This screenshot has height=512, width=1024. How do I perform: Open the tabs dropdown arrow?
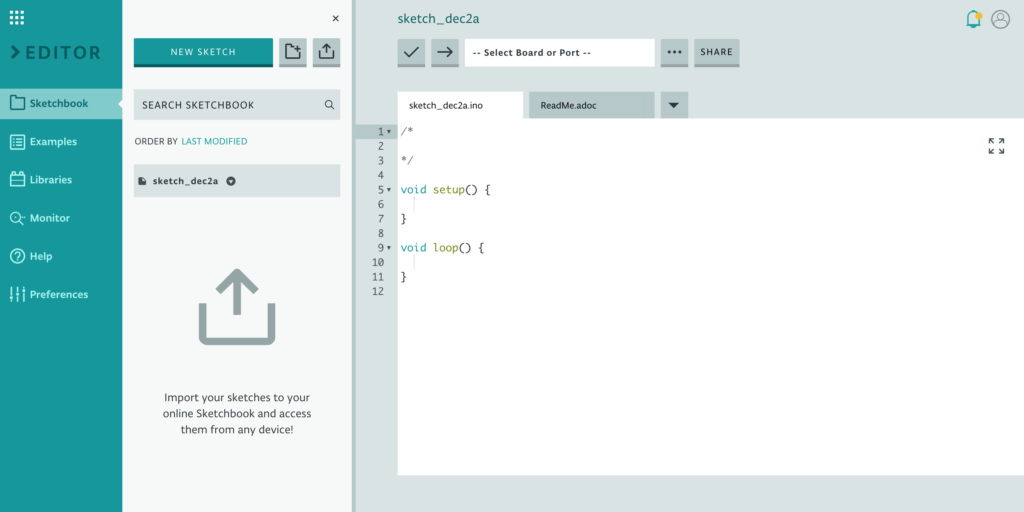(675, 105)
